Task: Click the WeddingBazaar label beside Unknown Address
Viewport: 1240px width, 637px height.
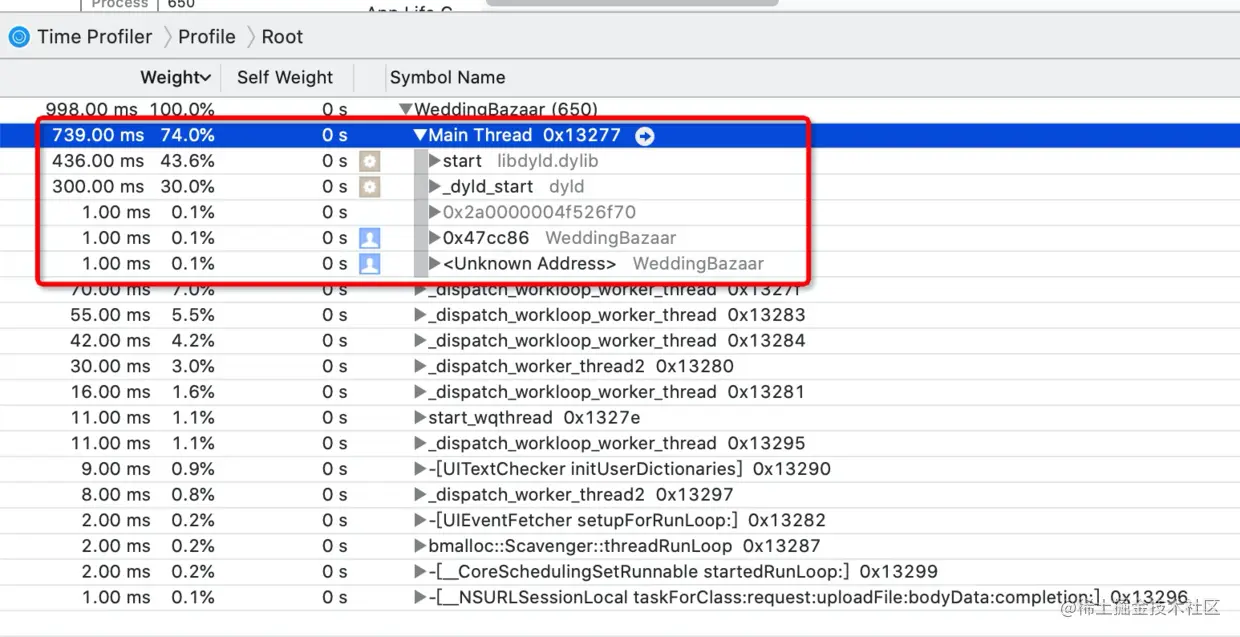Action: pyautogui.click(x=698, y=264)
